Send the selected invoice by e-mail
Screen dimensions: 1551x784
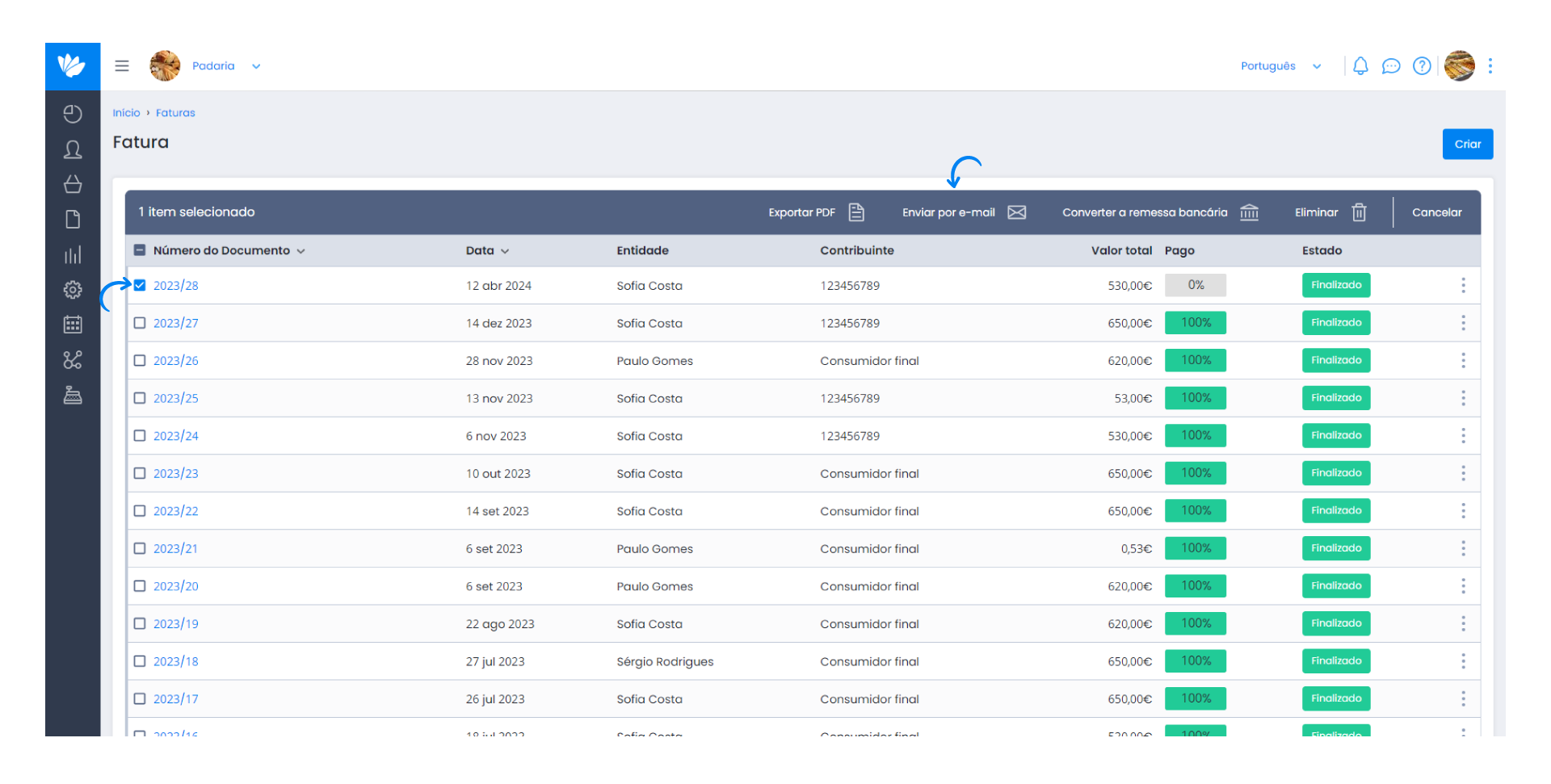[964, 212]
